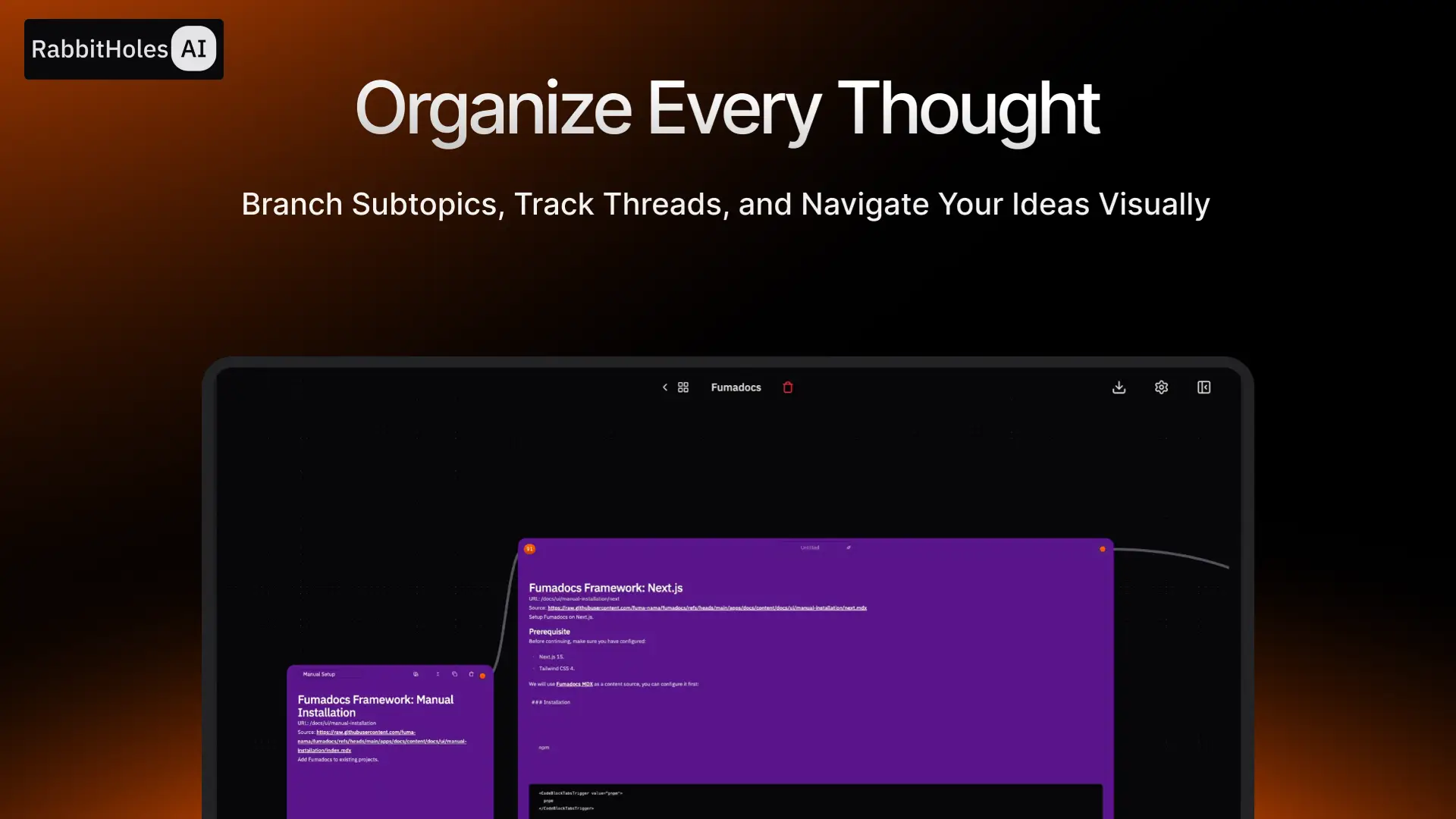The width and height of the screenshot is (1456, 819).
Task: Delete the Manual Setup card with its trash icon
Action: click(x=471, y=674)
